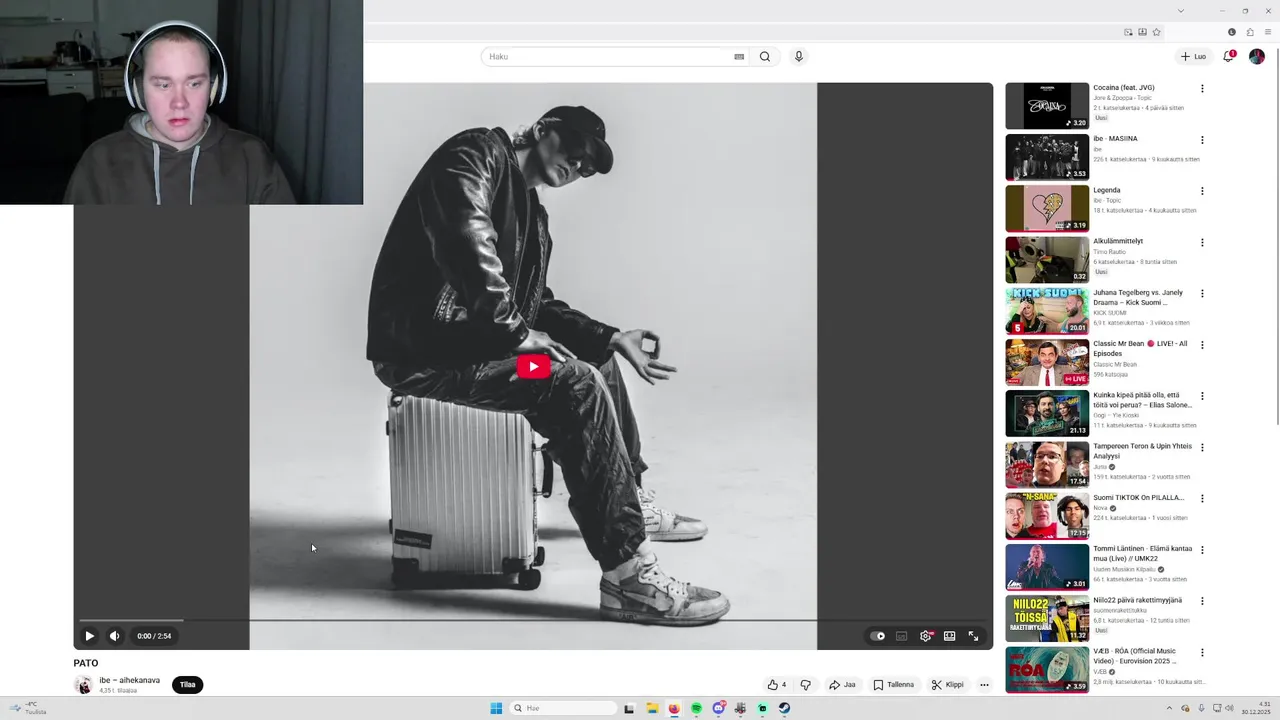Open options menu for ibe - MASIINA

click(x=1202, y=140)
